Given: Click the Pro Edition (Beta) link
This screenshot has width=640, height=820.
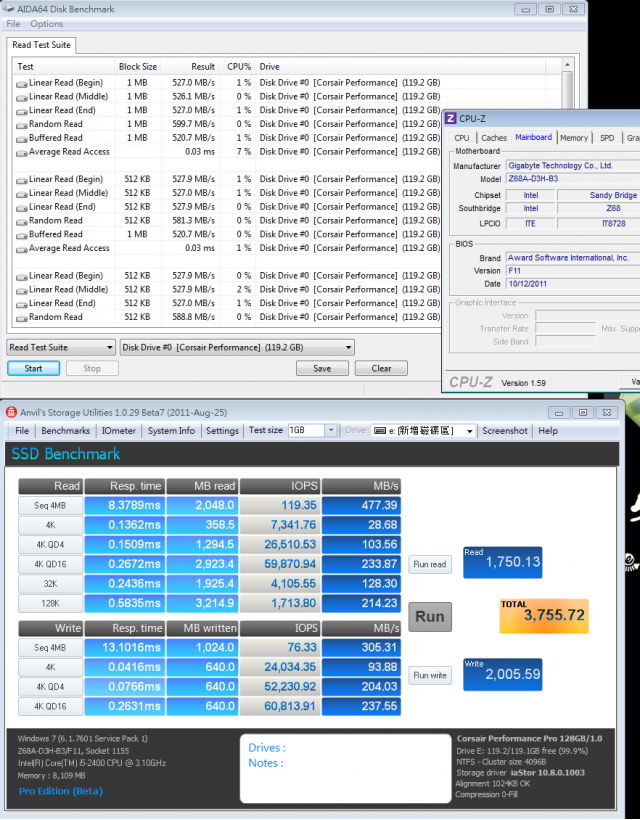Looking at the screenshot, I should 61,791.
